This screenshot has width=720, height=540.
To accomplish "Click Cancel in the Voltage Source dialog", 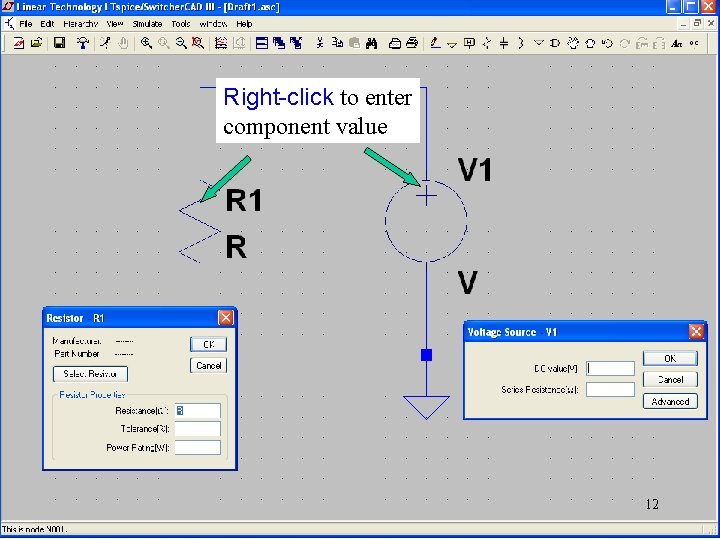I will click(x=670, y=380).
